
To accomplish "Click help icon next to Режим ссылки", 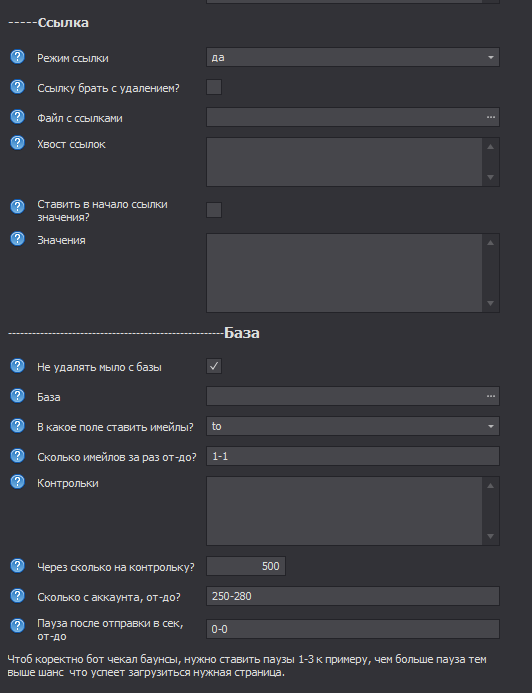I will click(17, 57).
